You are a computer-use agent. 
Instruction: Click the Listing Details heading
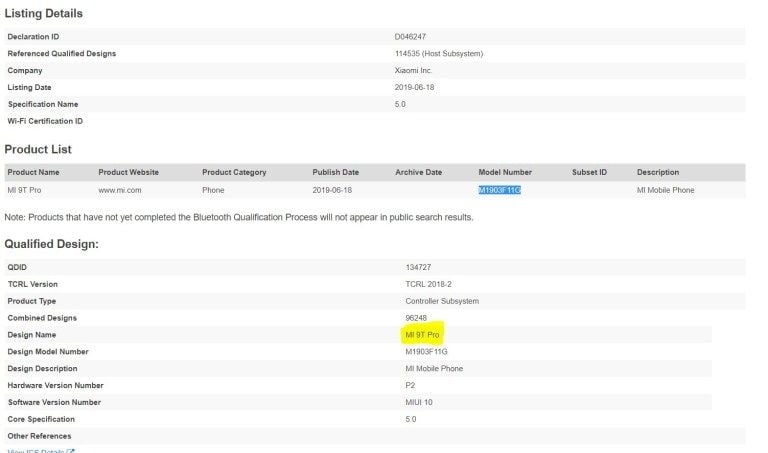coord(44,13)
